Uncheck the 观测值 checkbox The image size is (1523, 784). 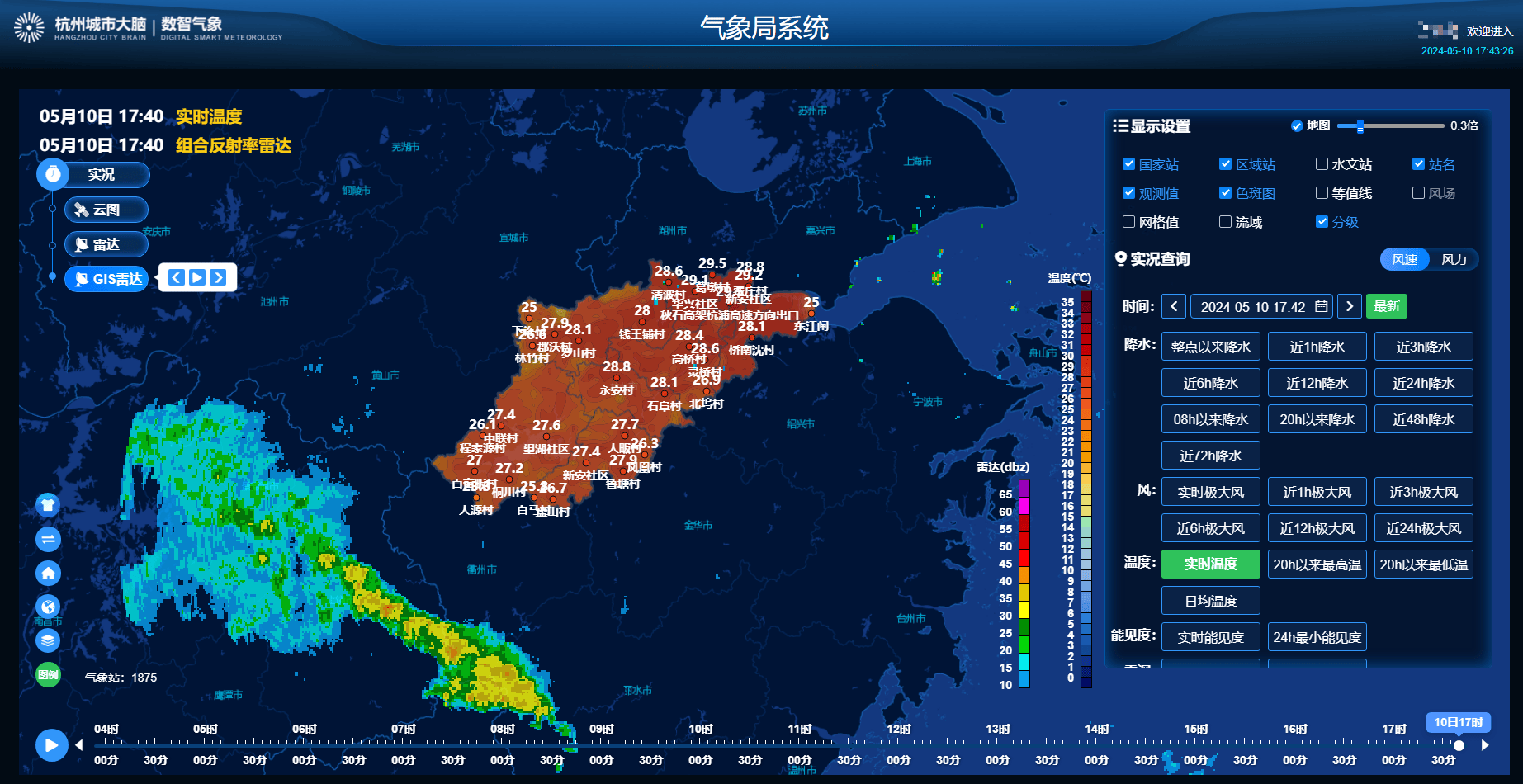click(x=1128, y=193)
